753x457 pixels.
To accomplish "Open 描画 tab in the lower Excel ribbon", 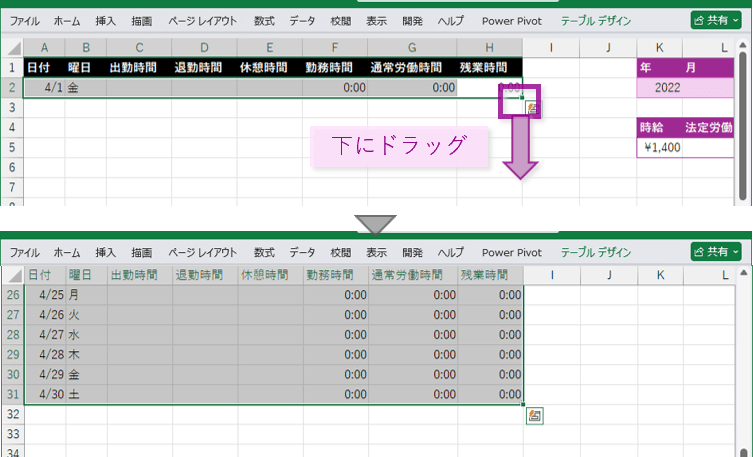I will [x=142, y=253].
